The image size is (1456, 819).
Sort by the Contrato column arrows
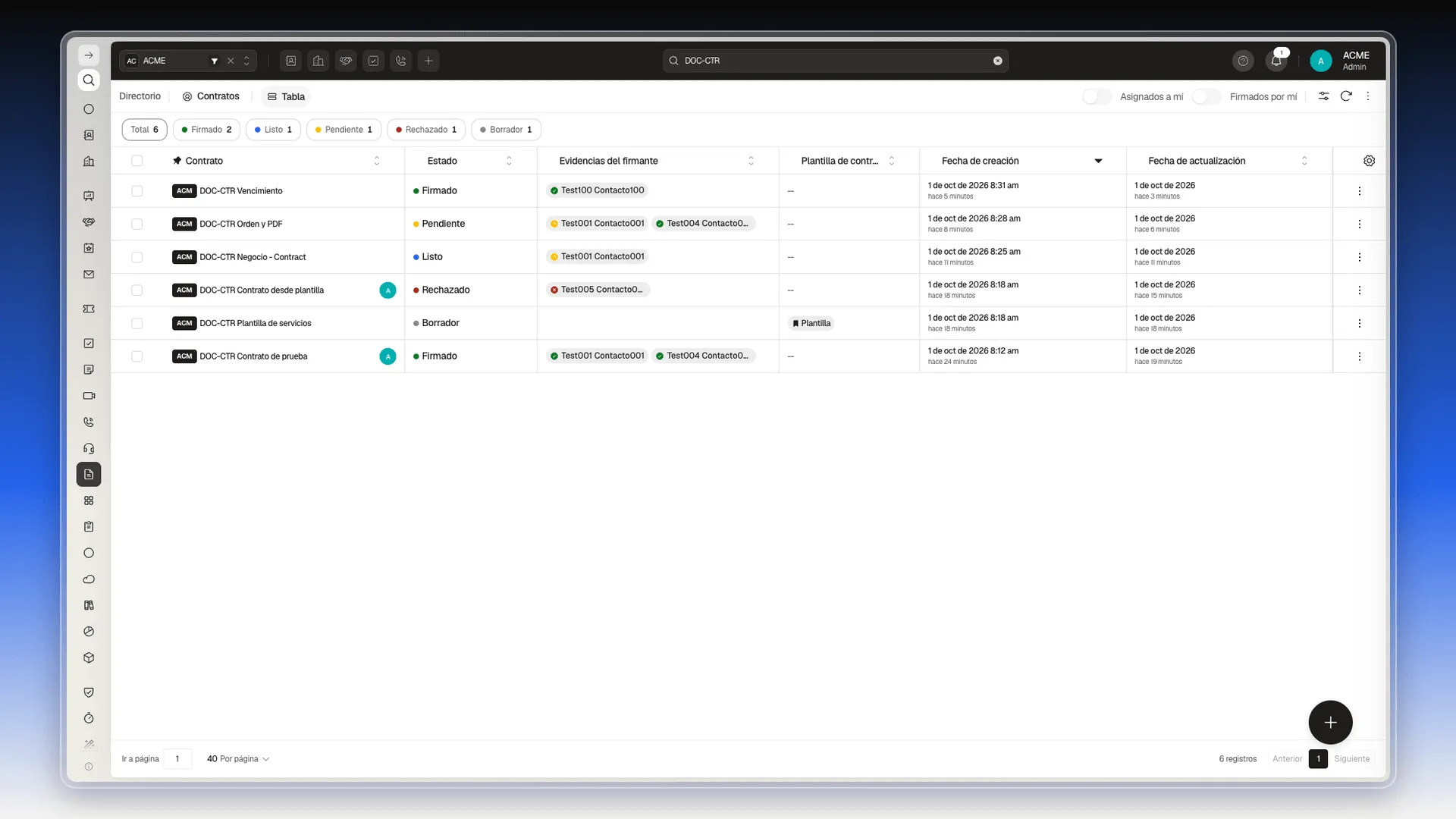pos(377,161)
